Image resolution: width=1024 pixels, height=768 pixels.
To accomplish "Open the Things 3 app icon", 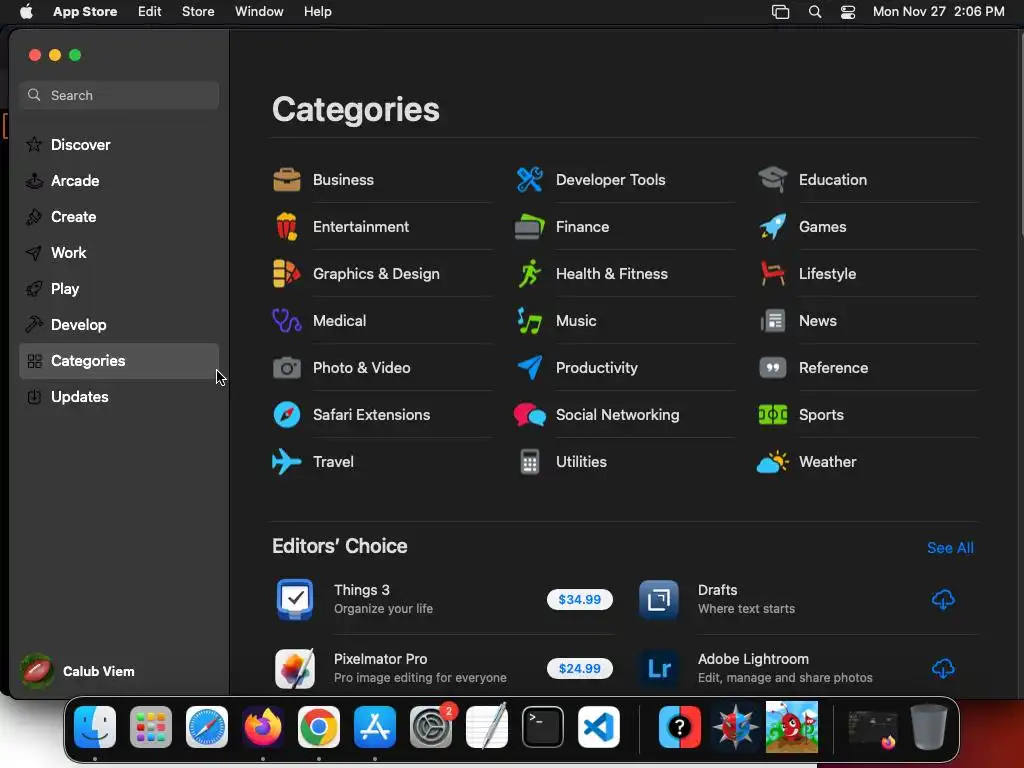I will pyautogui.click(x=295, y=599).
